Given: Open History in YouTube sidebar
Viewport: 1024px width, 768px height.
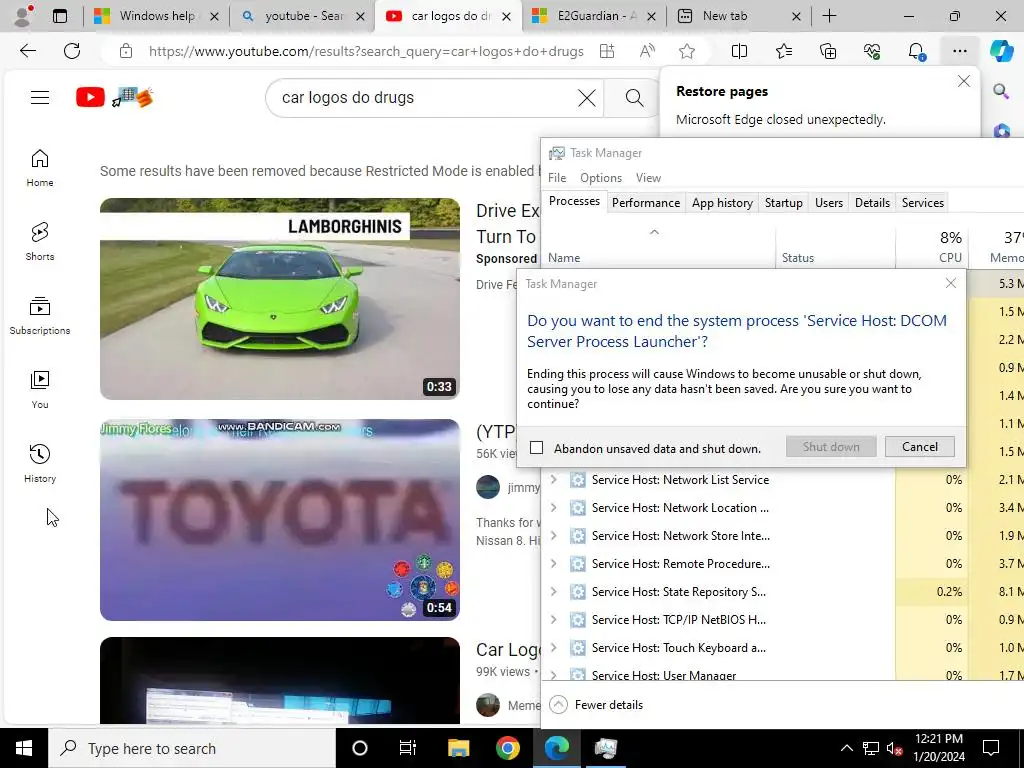Looking at the screenshot, I should [40, 464].
